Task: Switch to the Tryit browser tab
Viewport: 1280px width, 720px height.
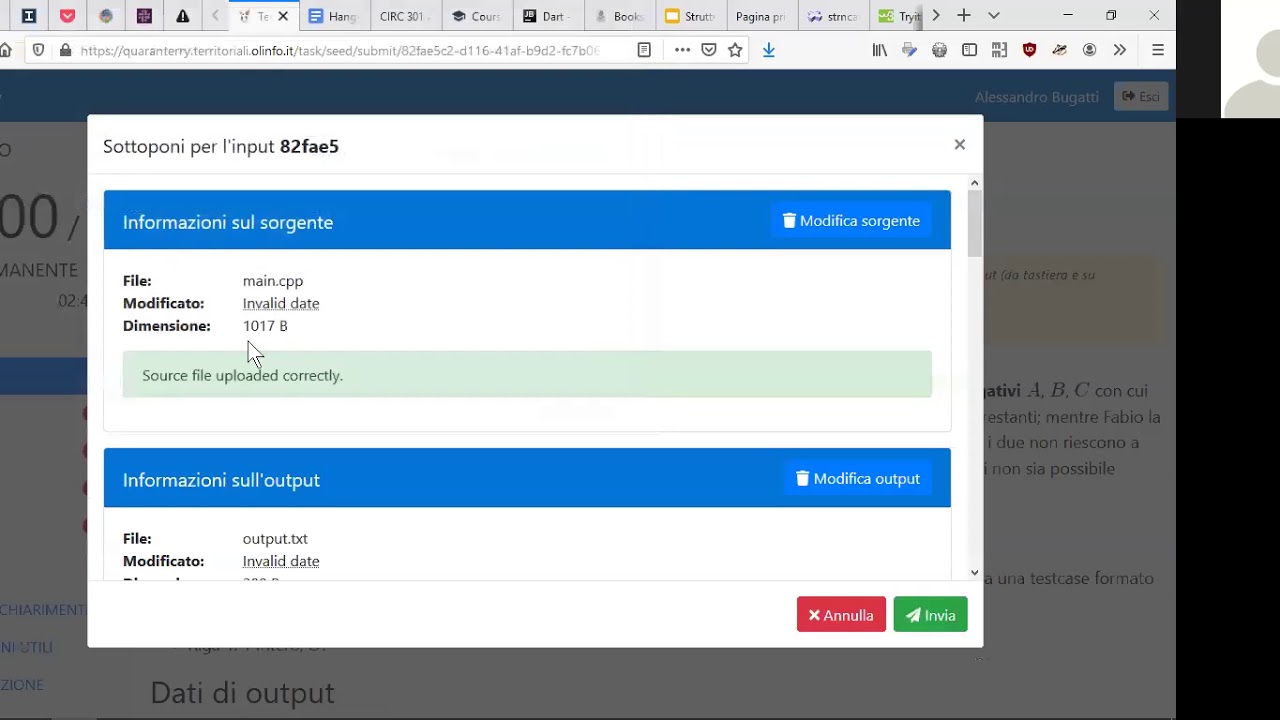Action: [x=898, y=16]
